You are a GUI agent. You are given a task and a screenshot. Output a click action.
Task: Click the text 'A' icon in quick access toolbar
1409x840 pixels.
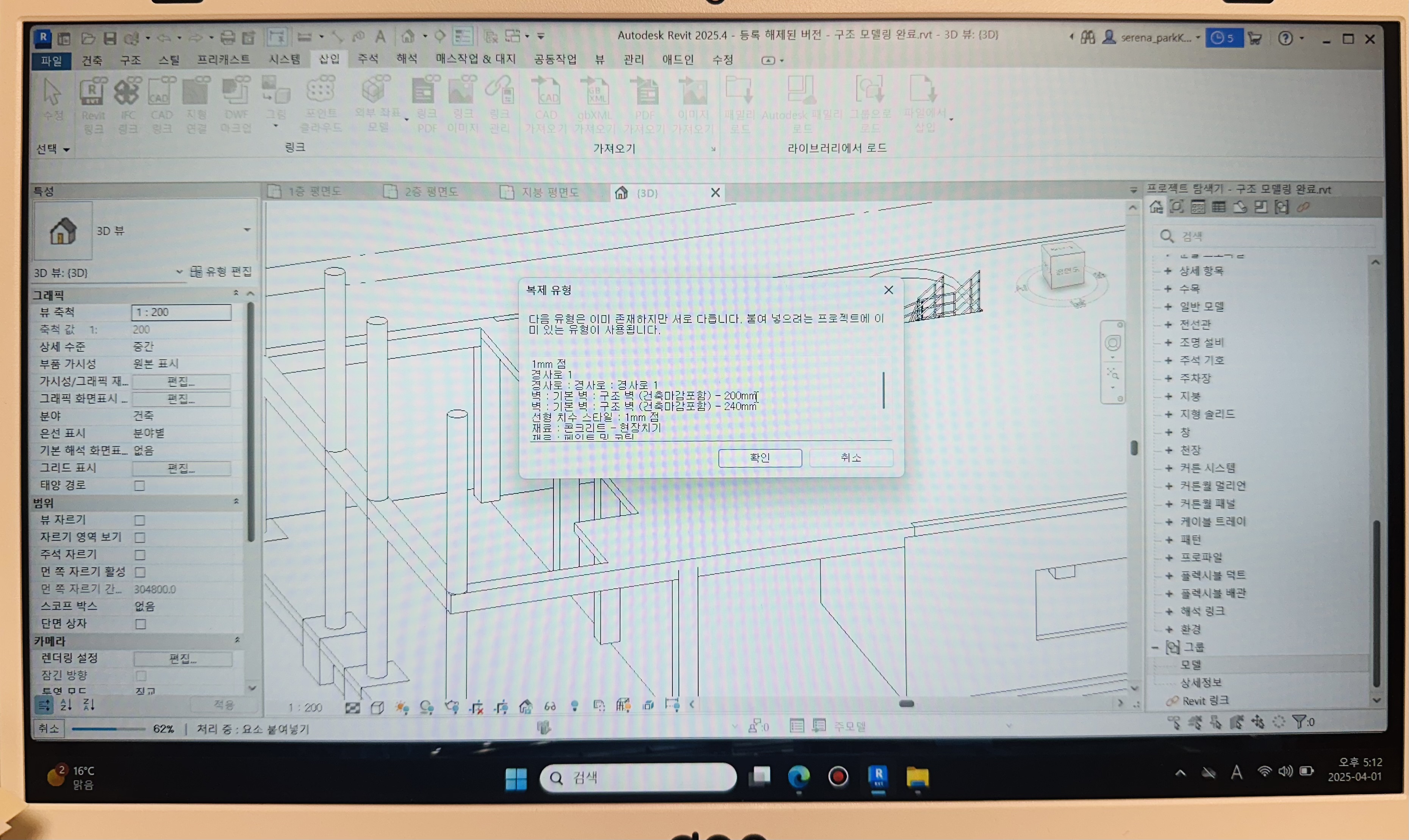coord(381,37)
